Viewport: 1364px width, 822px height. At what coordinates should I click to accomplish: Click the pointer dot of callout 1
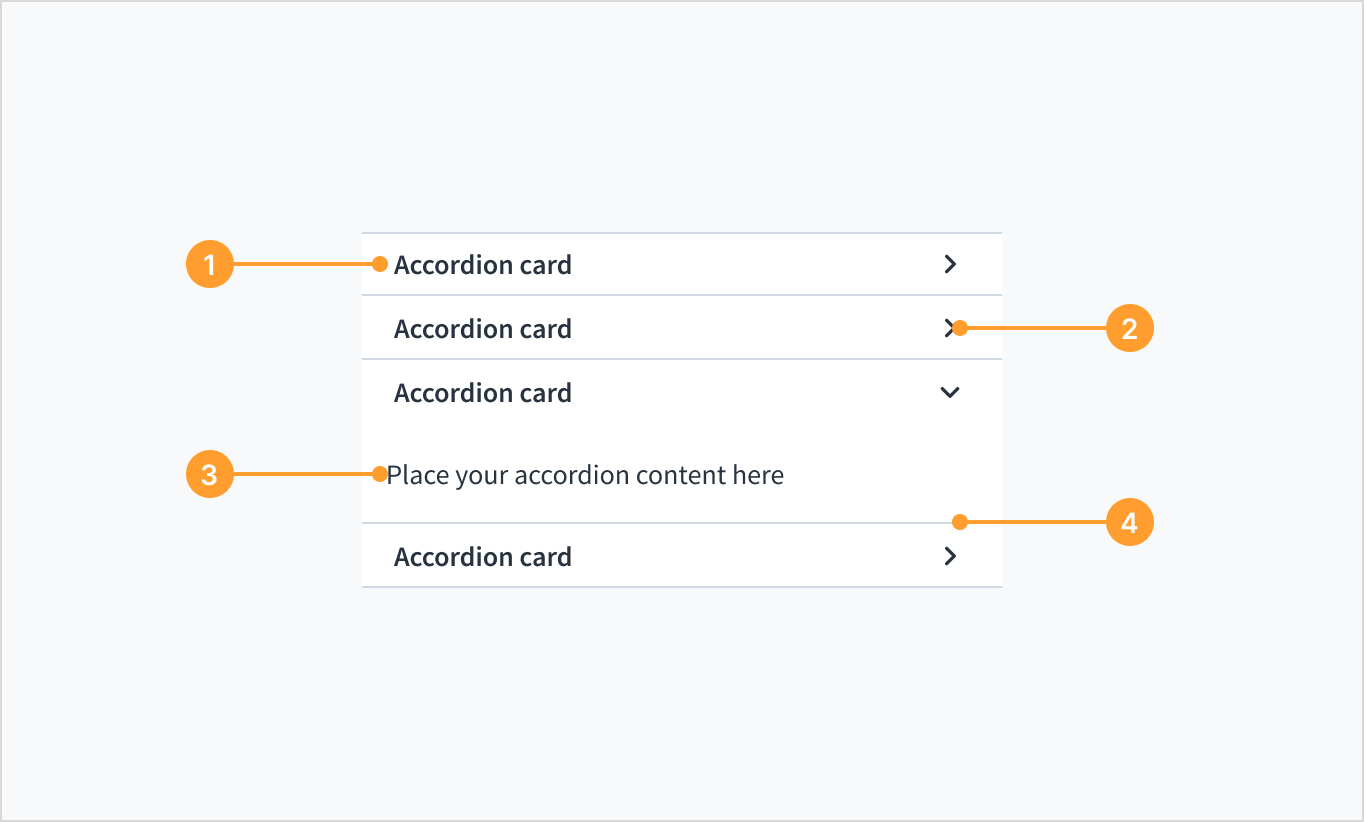point(380,265)
